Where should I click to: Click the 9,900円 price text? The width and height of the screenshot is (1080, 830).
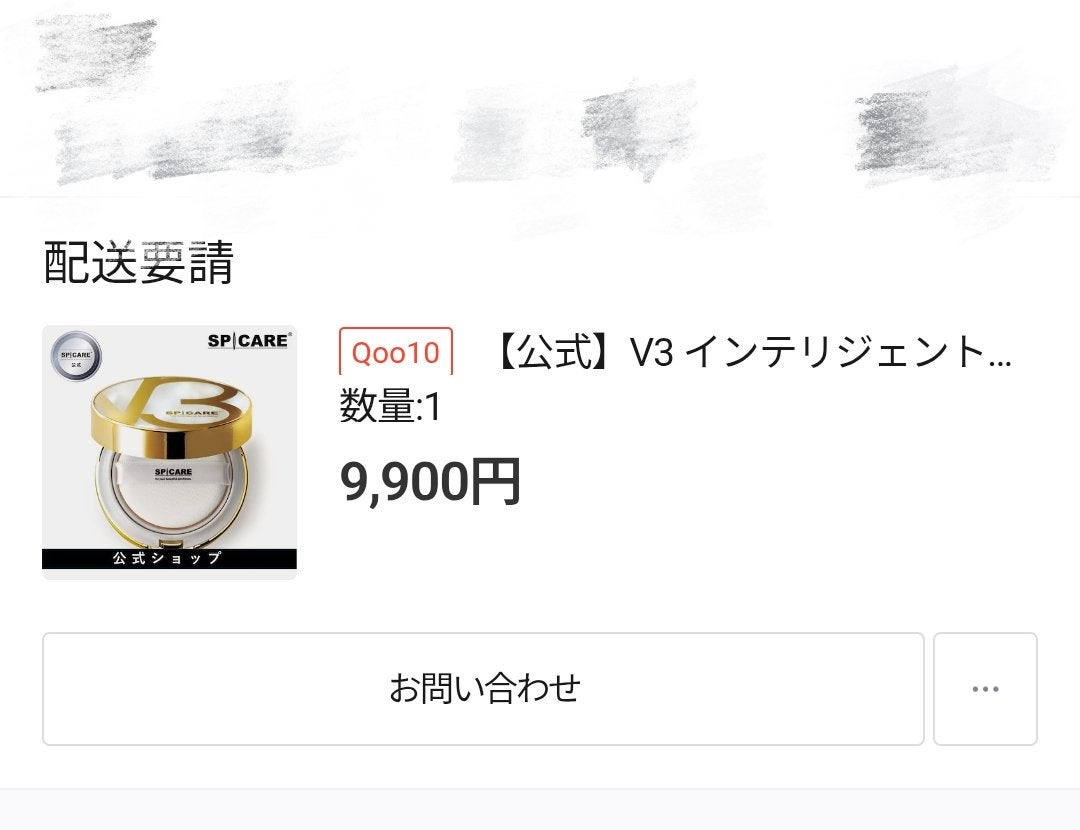coord(430,481)
